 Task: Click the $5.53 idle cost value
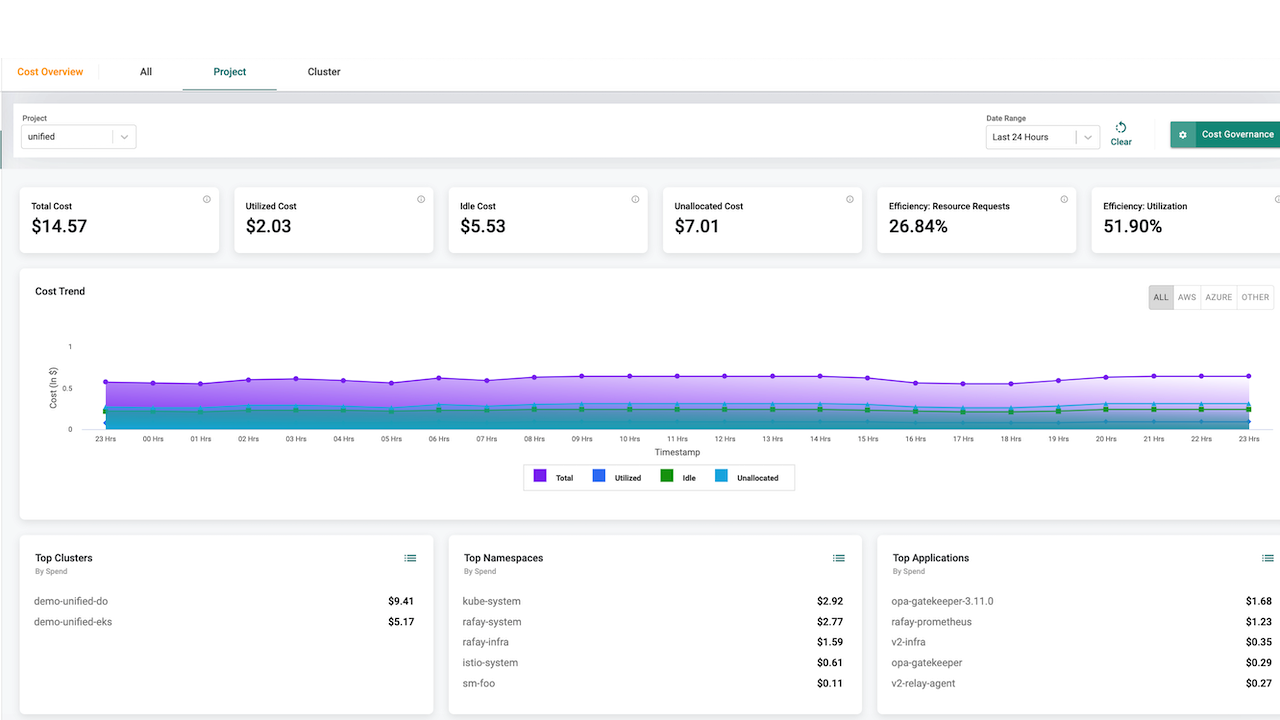tap(483, 227)
